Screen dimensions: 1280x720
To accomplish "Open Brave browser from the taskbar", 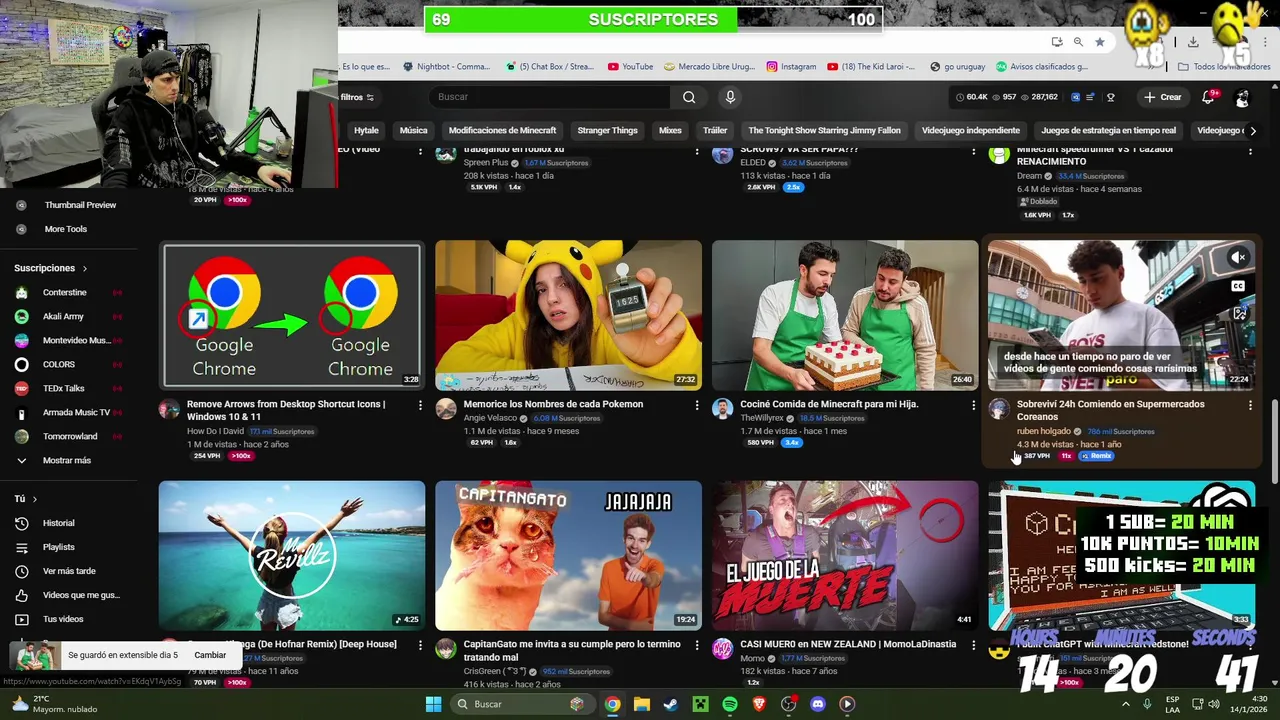I will 759,704.
